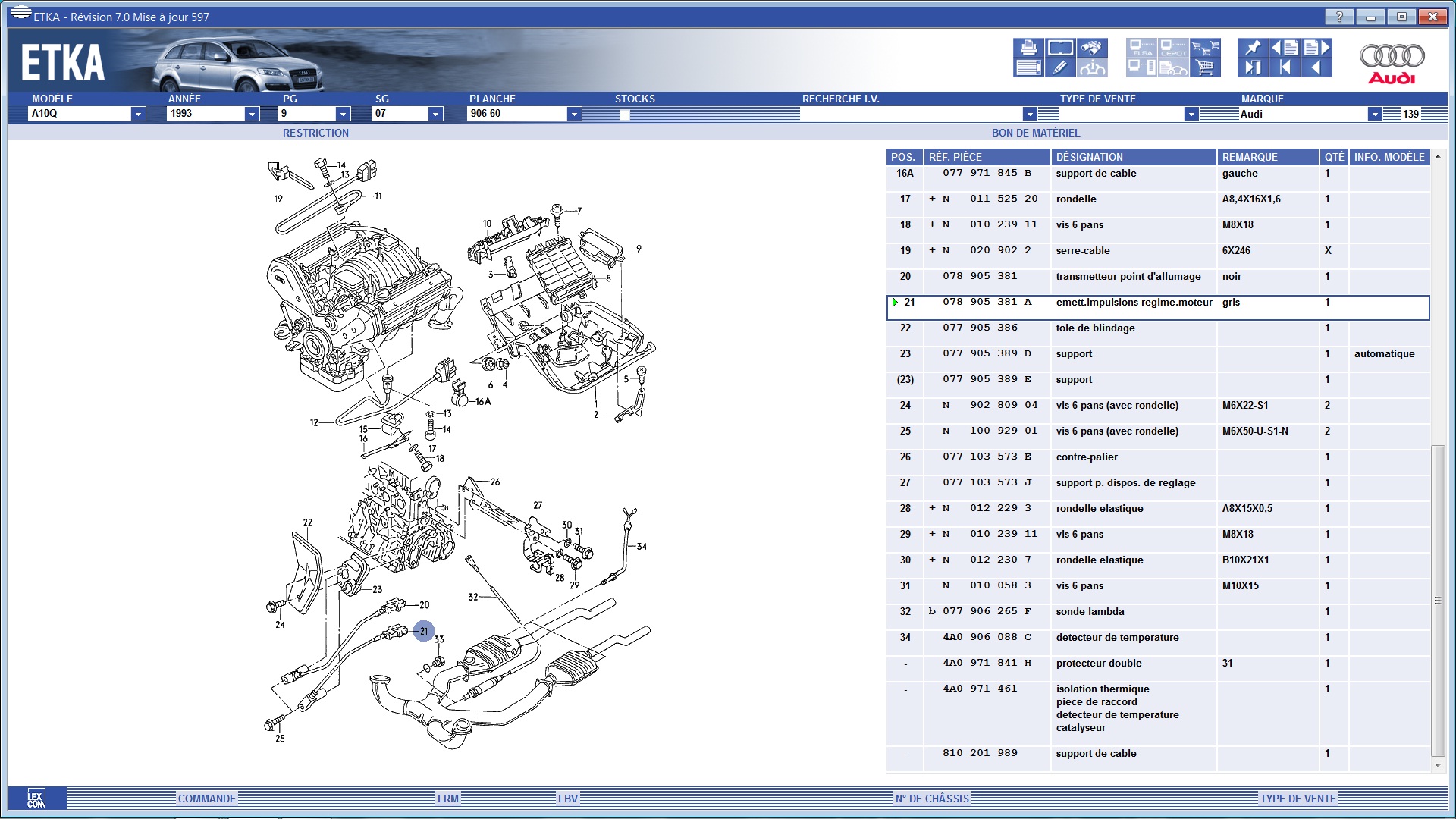Click the parts list vertical scrollbar thumb
Viewport: 1456px width, 819px height.
pos(1438,601)
